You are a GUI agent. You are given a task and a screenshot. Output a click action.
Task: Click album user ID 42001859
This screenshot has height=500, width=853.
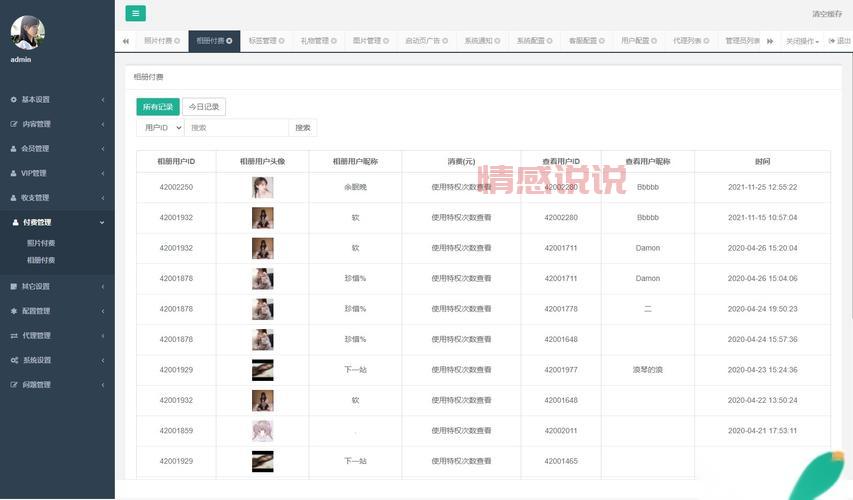pos(176,431)
